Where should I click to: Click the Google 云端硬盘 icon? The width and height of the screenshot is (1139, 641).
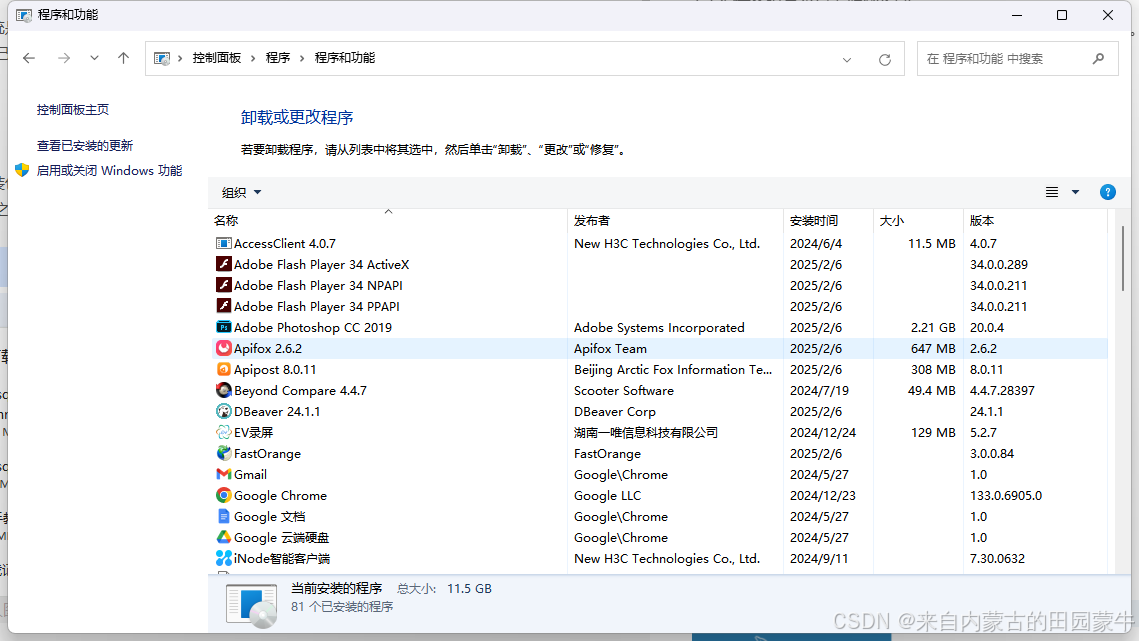coord(224,538)
